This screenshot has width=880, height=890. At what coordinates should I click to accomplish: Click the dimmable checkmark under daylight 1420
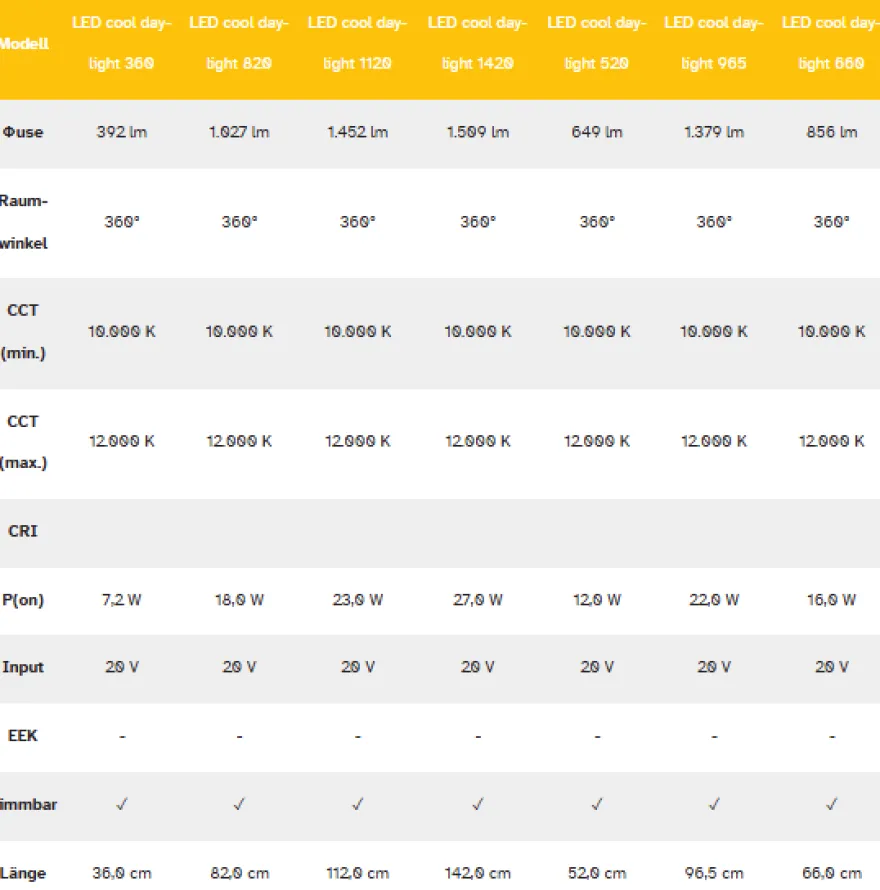(x=477, y=804)
